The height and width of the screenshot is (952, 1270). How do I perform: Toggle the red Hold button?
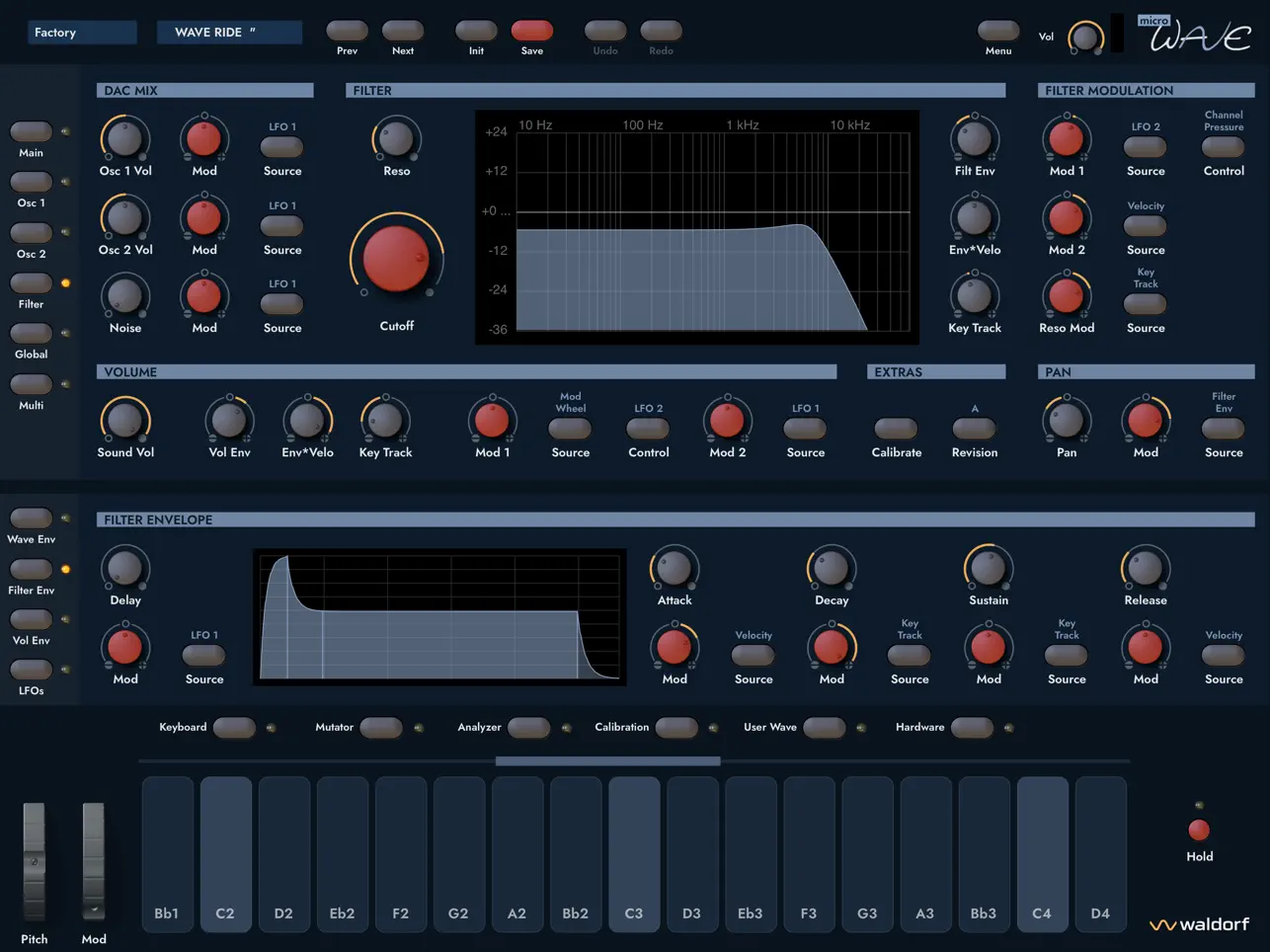(1199, 830)
